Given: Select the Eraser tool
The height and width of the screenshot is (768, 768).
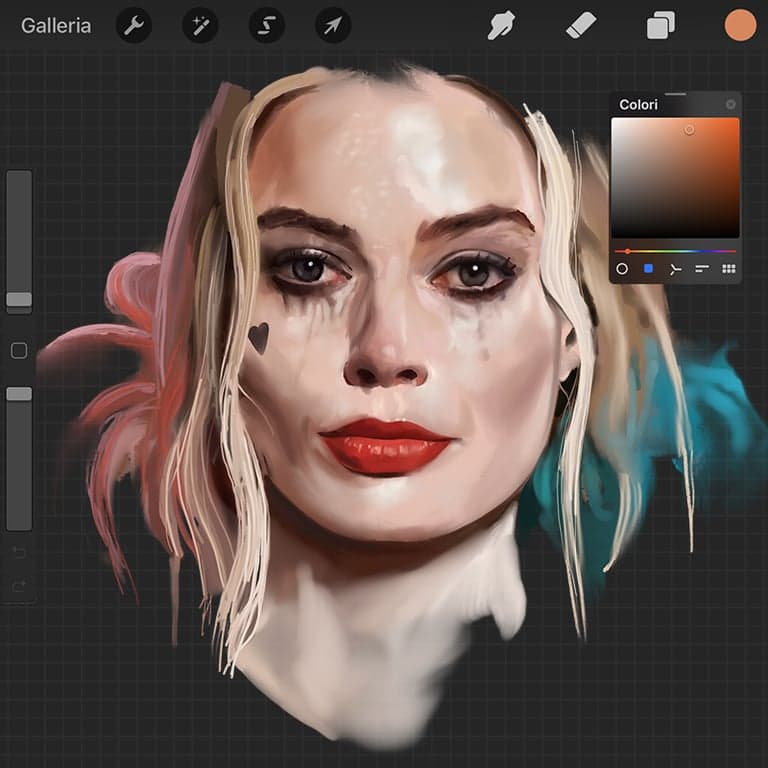Looking at the screenshot, I should 581,25.
